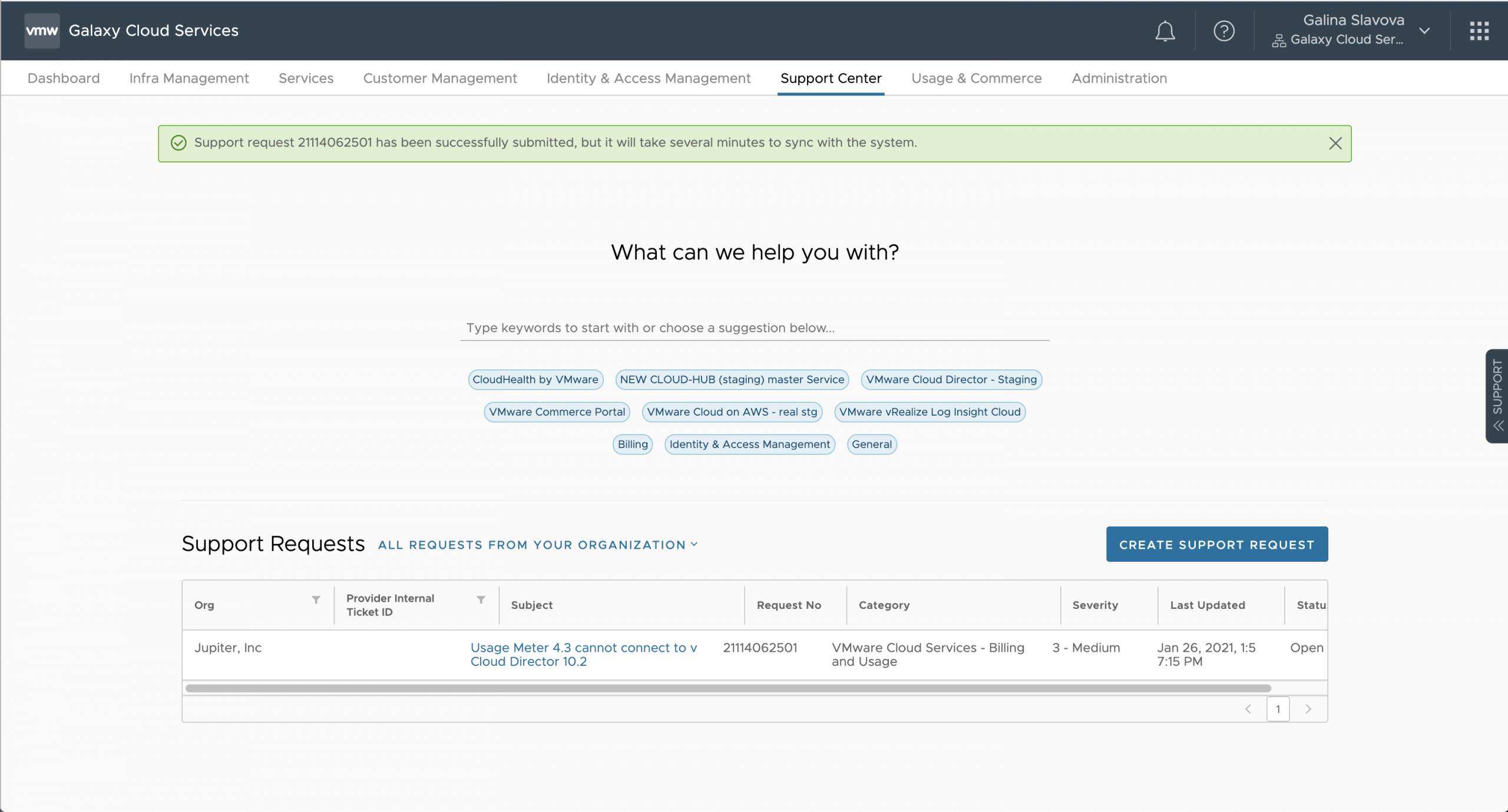Open All Requests From Your Organization dropdown

[x=537, y=545]
